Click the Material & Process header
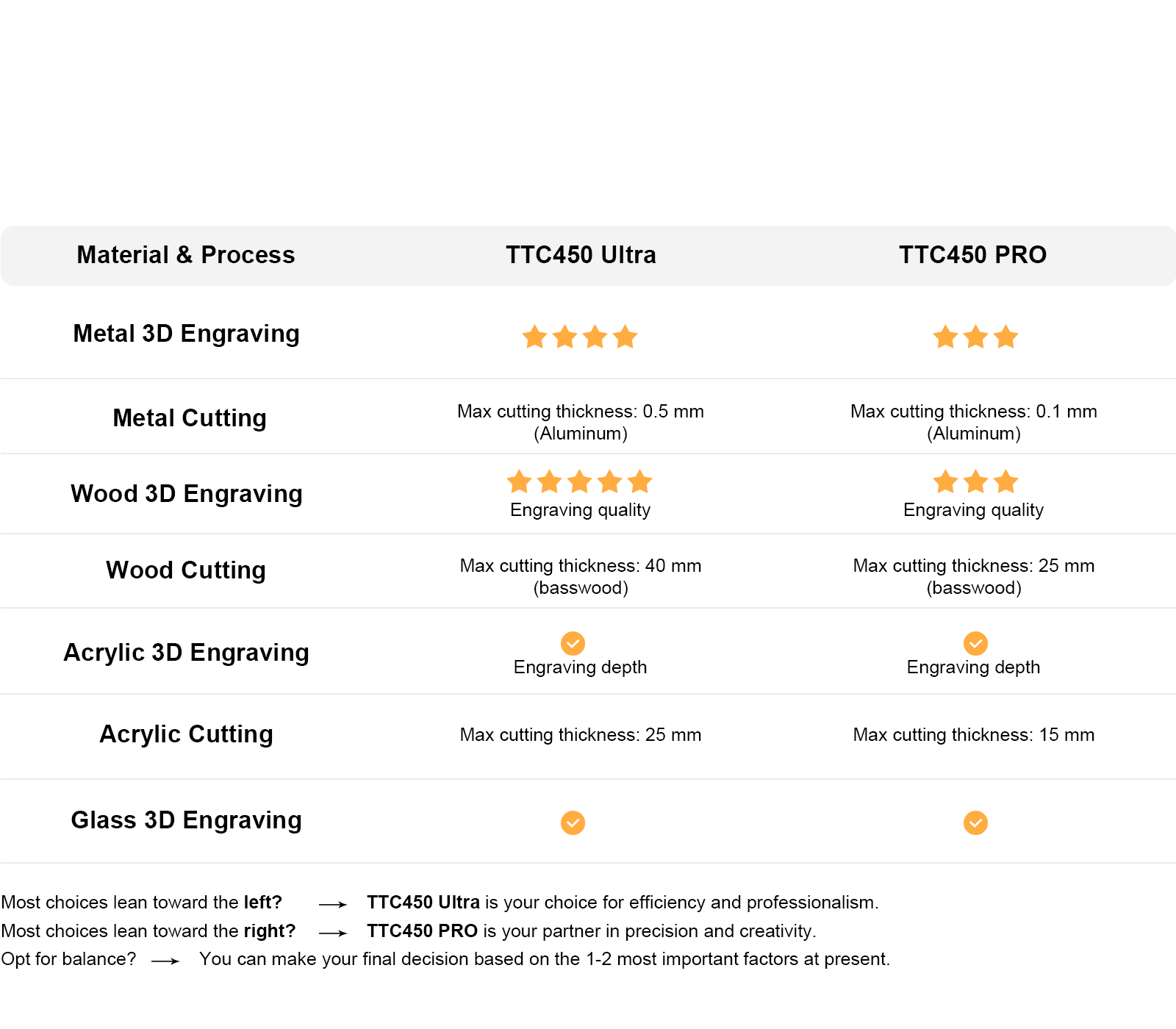This screenshot has width=1176, height=1029. [186, 255]
